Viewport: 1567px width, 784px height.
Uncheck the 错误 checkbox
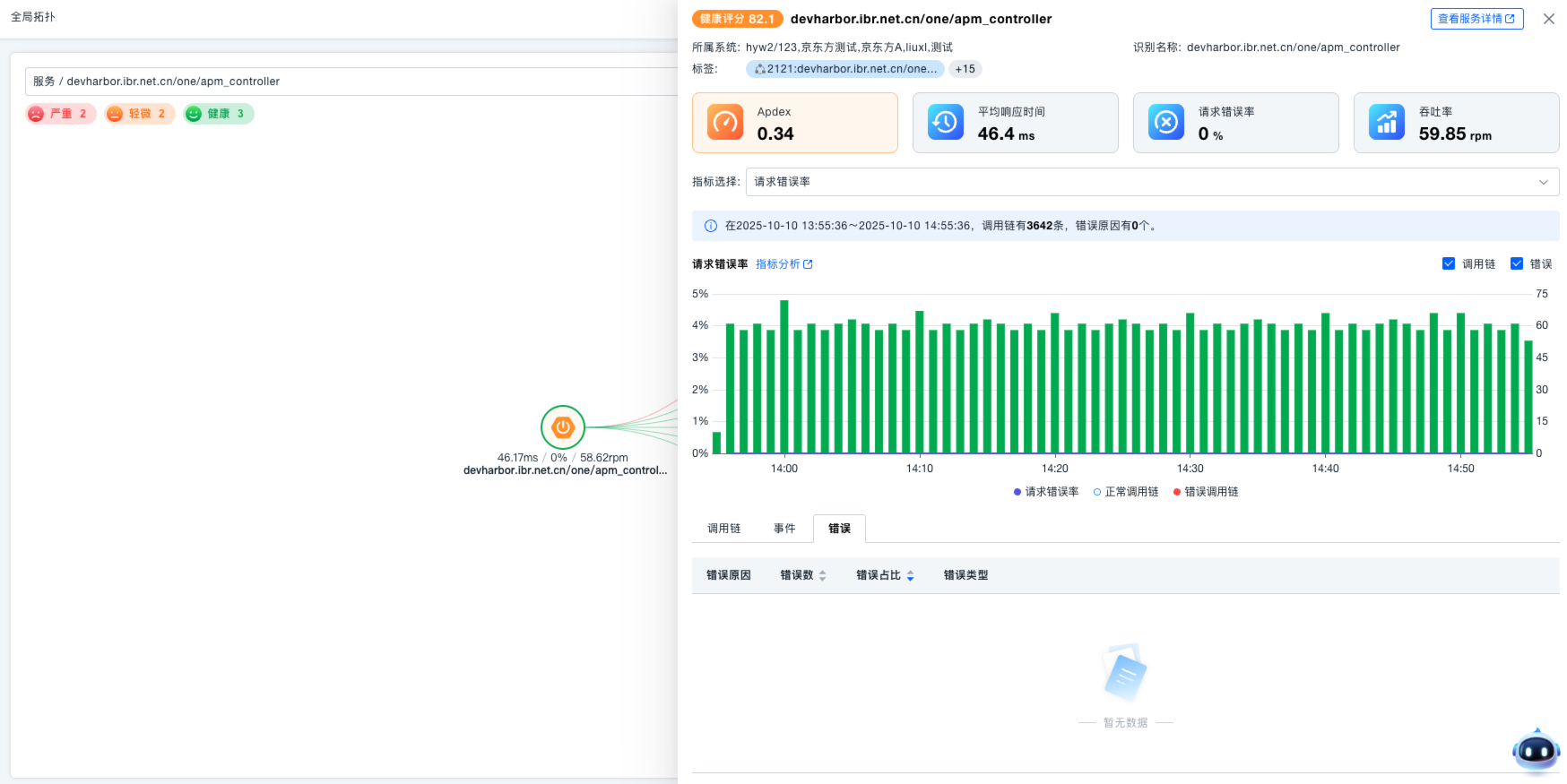click(1517, 263)
